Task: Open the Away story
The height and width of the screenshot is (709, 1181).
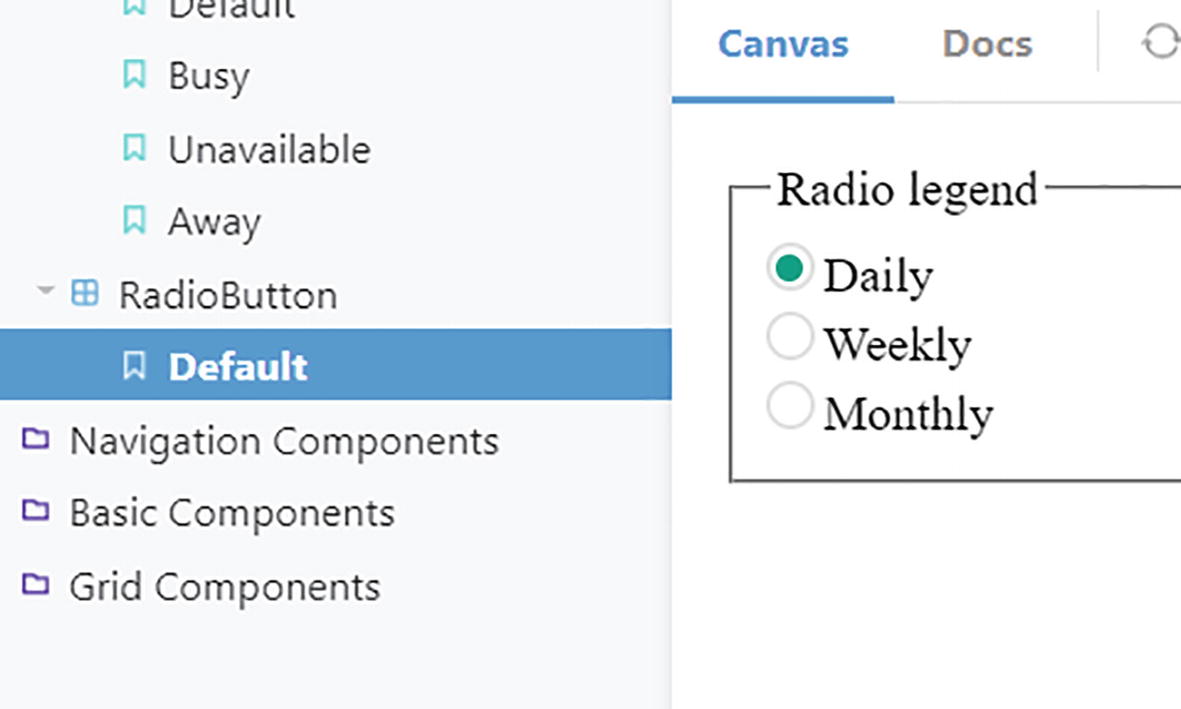Action: tap(214, 222)
